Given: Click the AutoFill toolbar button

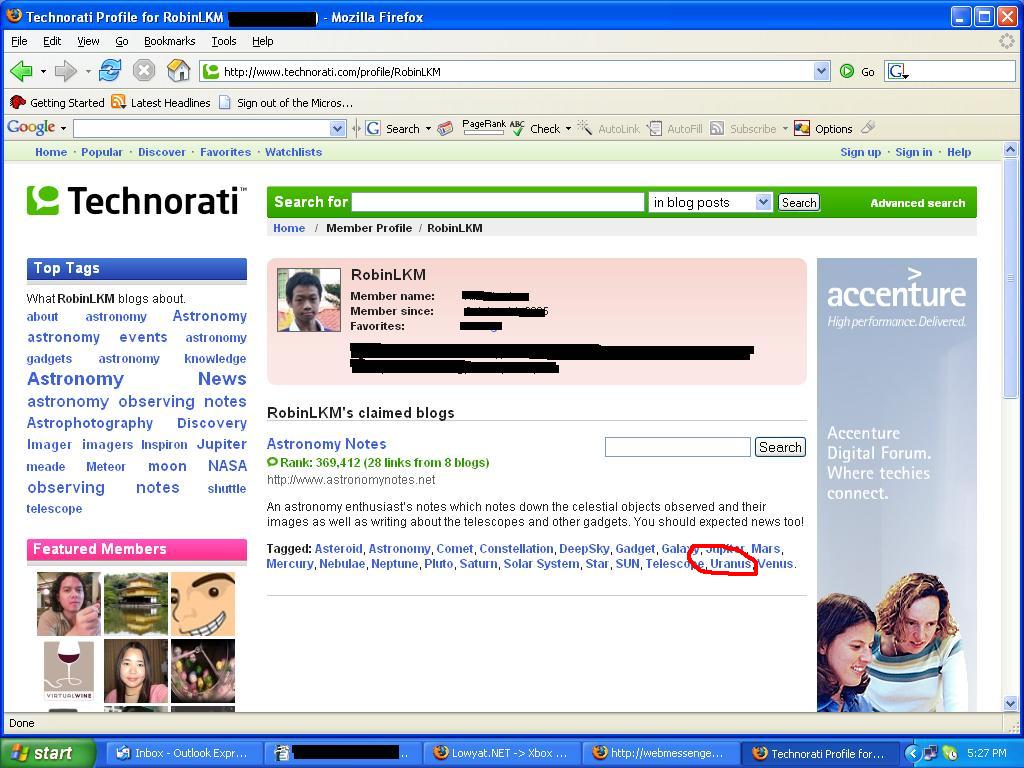Looking at the screenshot, I should click(675, 129).
